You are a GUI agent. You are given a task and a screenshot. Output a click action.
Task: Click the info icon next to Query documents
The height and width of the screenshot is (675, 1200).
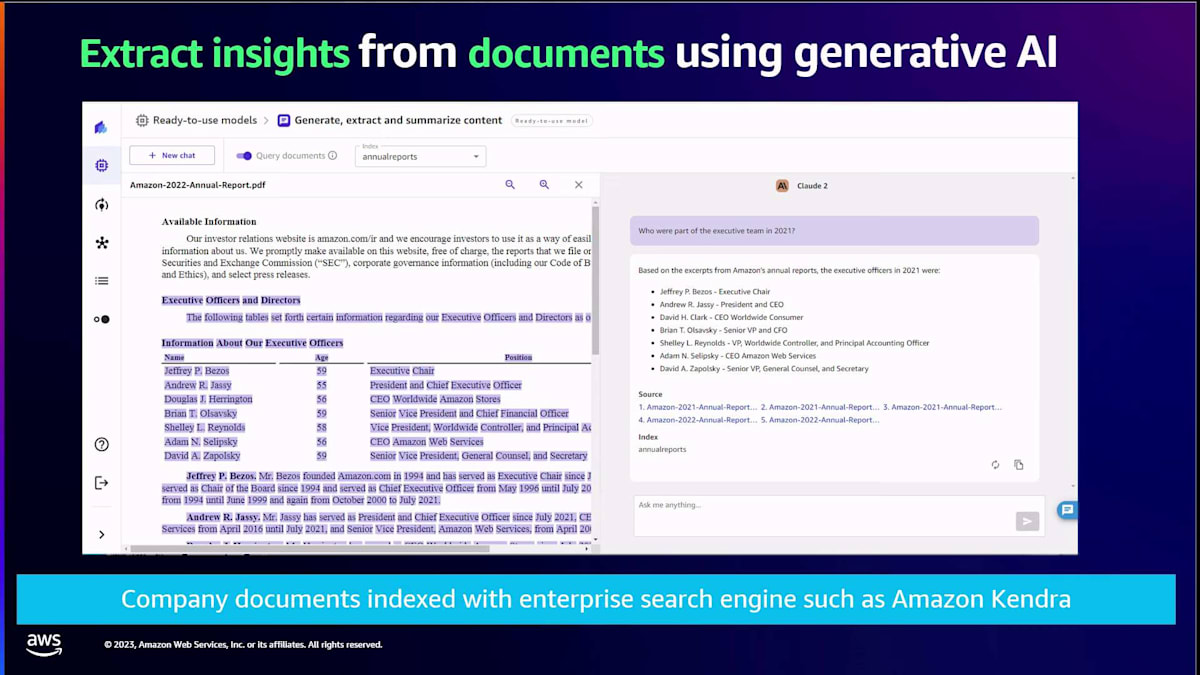point(333,156)
